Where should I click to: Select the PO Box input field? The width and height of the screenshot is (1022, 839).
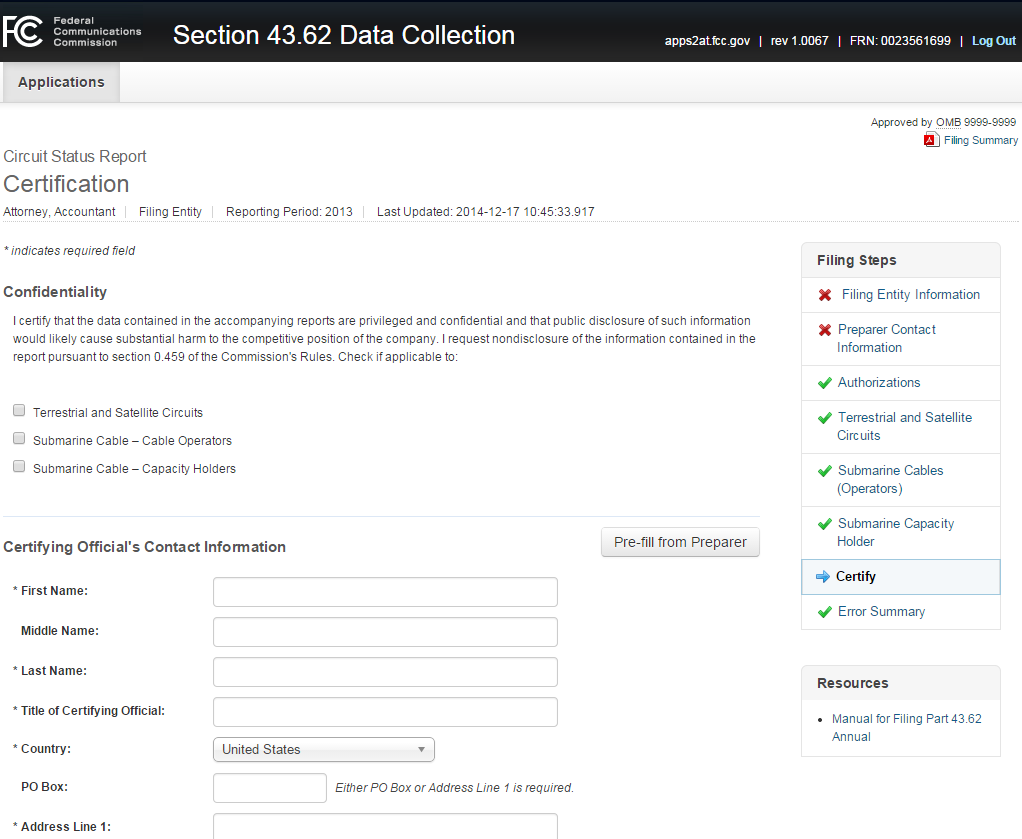270,788
